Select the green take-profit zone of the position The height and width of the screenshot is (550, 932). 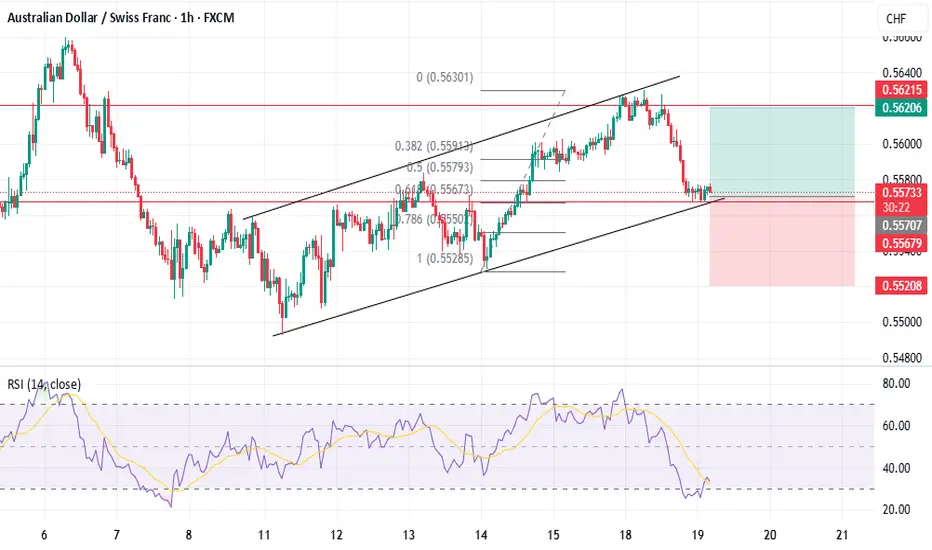(782, 151)
